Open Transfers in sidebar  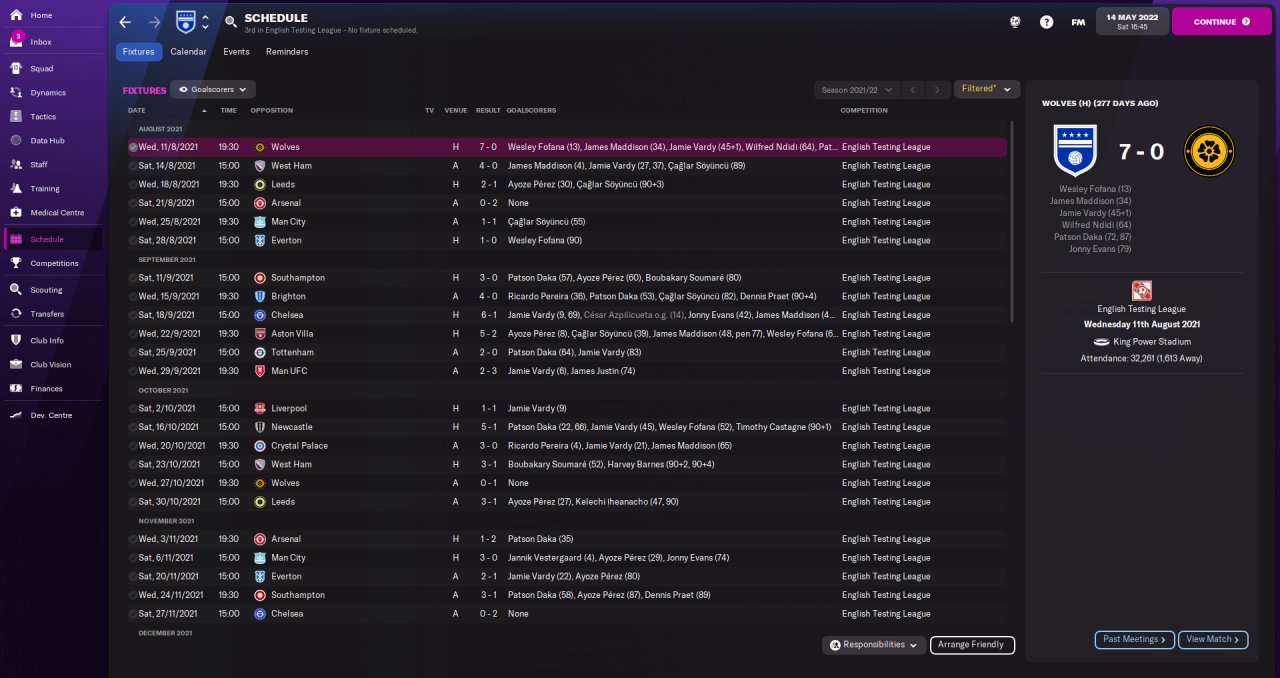(x=47, y=314)
